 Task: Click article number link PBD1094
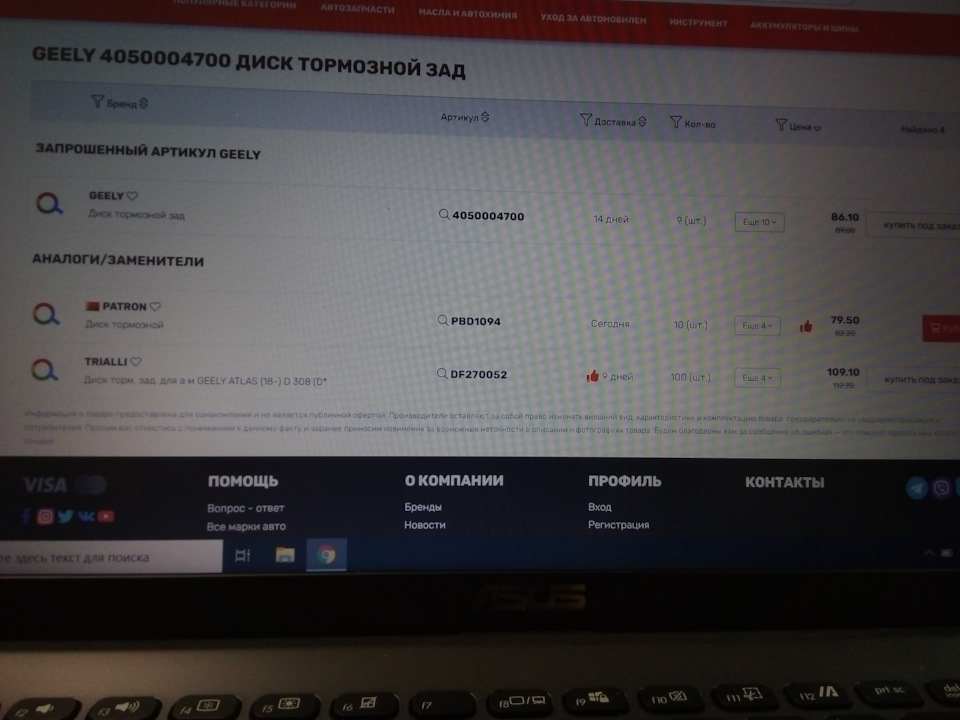[475, 322]
